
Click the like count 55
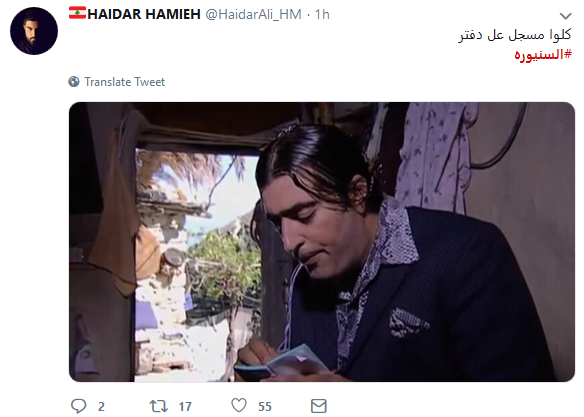(x=265, y=407)
